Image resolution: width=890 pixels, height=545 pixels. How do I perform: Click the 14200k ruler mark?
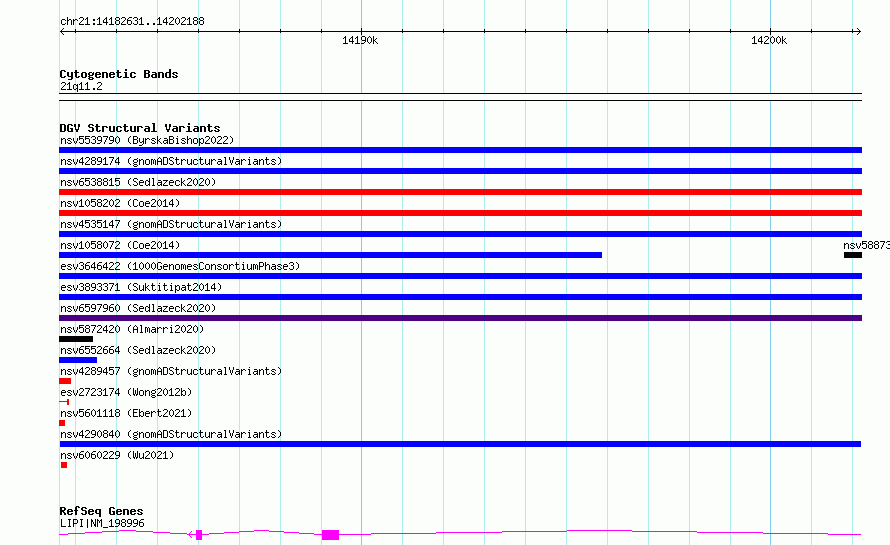pos(769,40)
